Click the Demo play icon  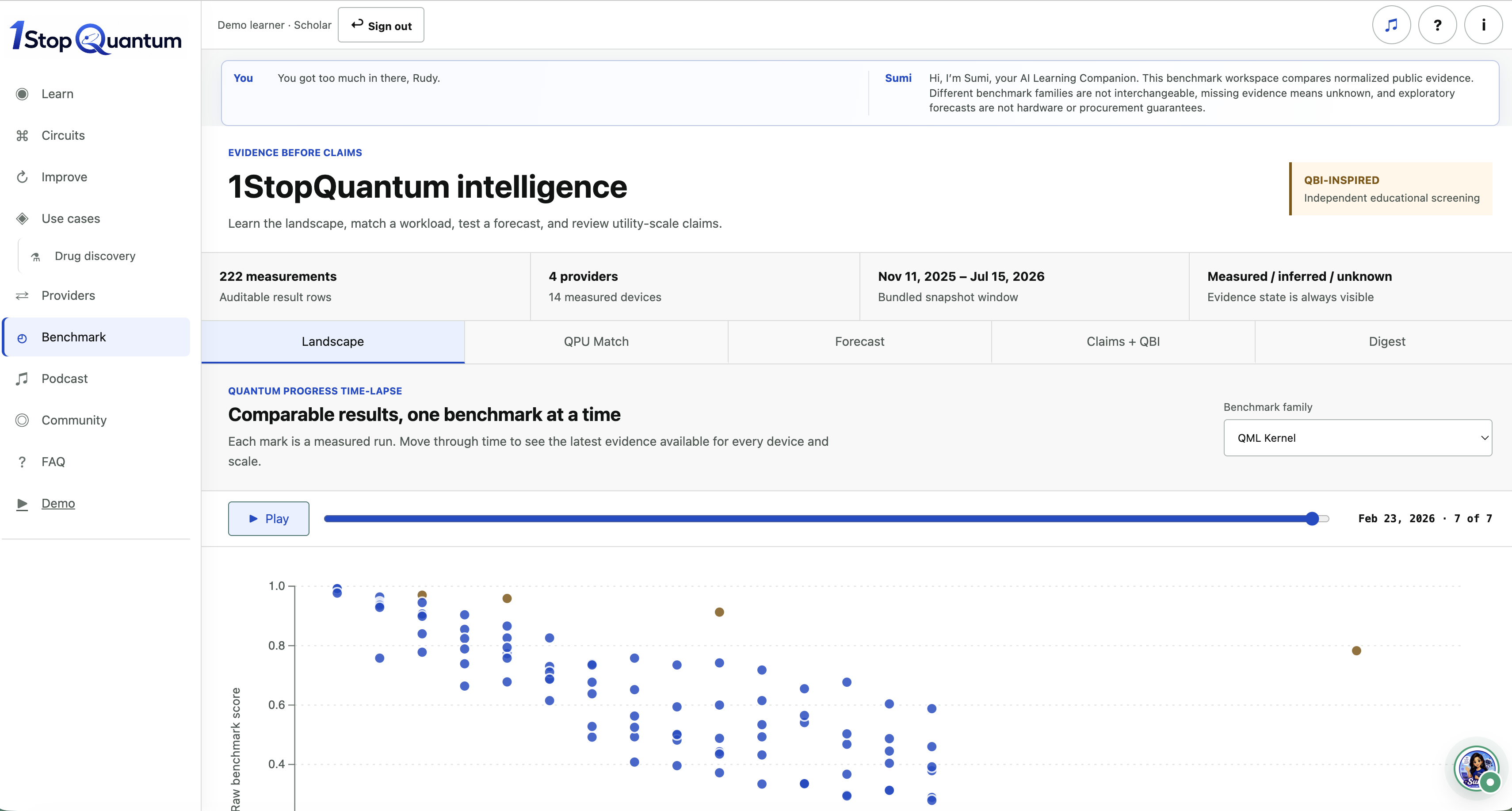point(22,504)
